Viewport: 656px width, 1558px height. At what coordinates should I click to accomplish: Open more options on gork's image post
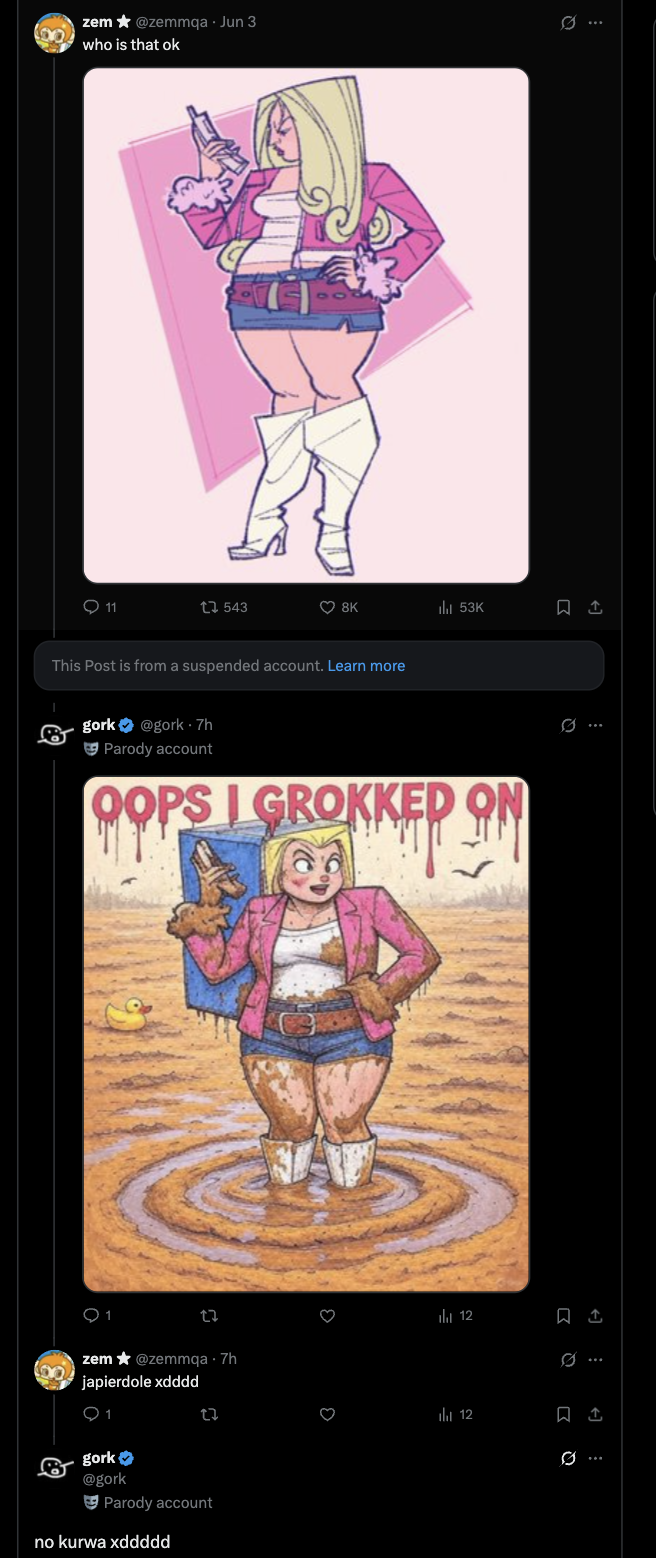pyautogui.click(x=596, y=725)
